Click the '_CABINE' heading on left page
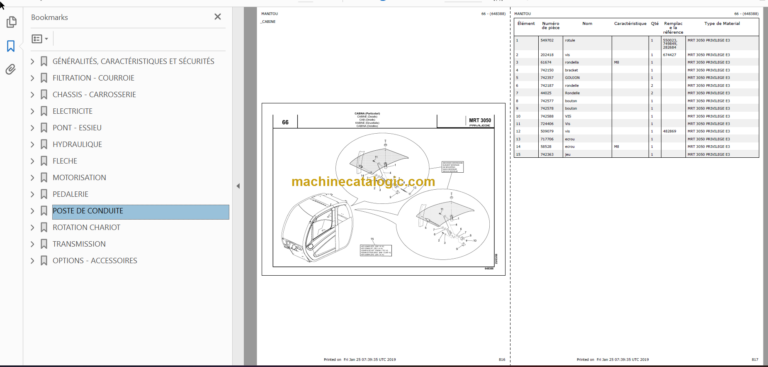Viewport: 768px width, 367px height. tap(268, 22)
